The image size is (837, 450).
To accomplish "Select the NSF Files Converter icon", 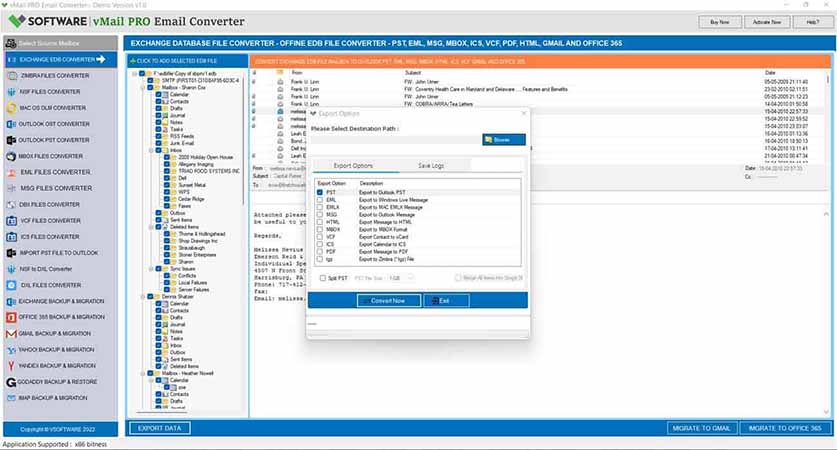I will coord(11,92).
